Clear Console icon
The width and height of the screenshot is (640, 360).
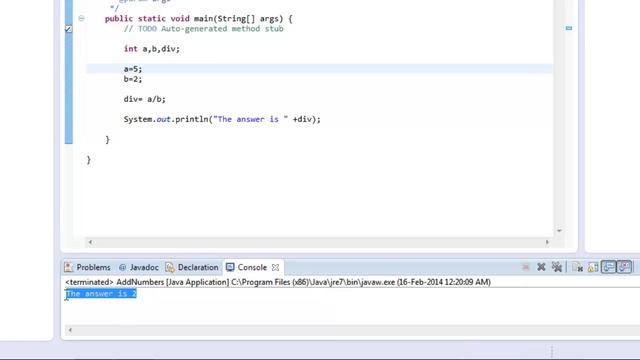pyautogui.click(x=577, y=267)
